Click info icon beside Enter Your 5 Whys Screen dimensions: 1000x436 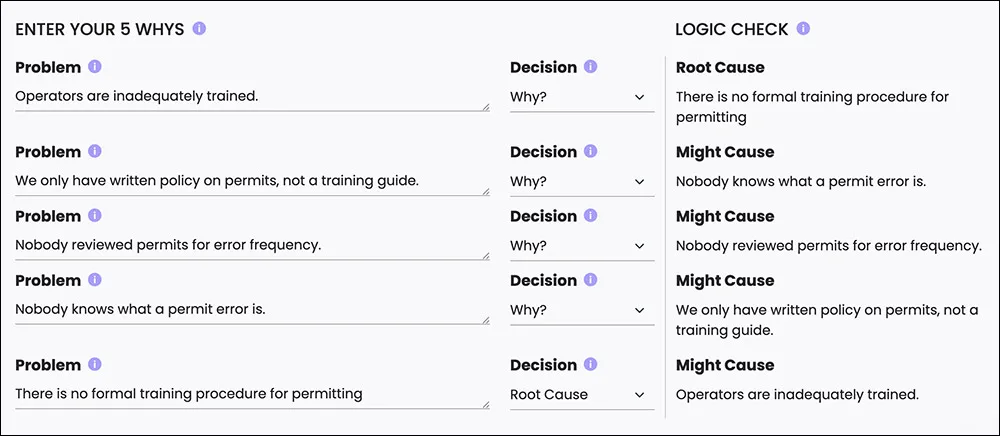click(199, 29)
